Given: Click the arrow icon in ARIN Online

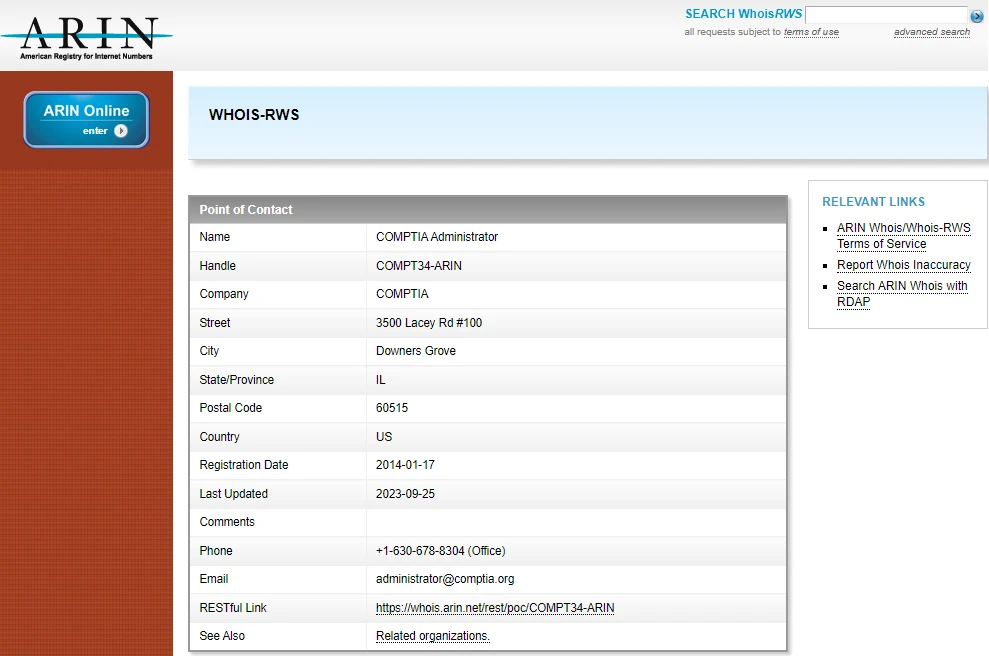Looking at the screenshot, I should coord(121,131).
